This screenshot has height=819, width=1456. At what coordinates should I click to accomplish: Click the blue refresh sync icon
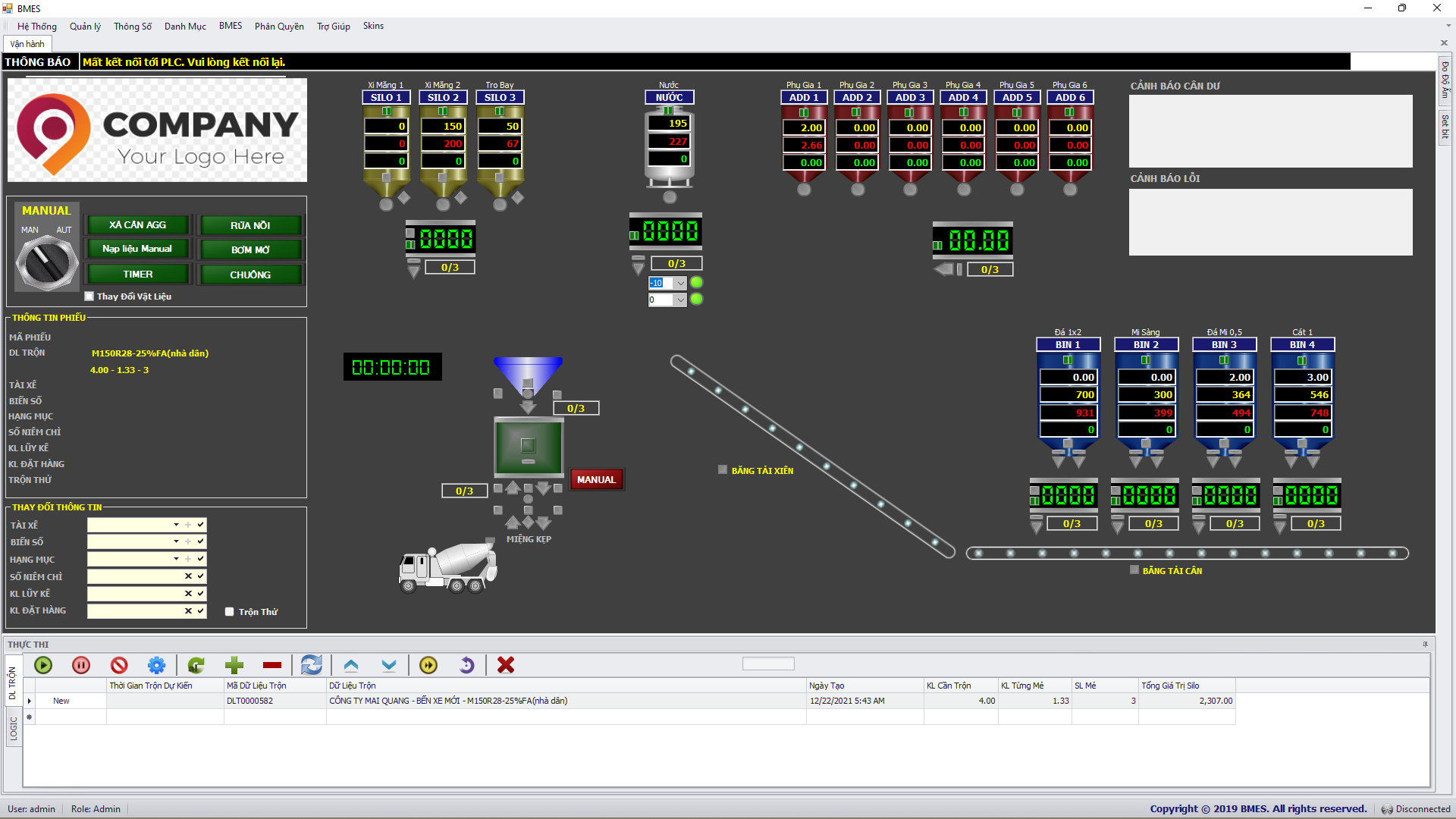[x=312, y=665]
